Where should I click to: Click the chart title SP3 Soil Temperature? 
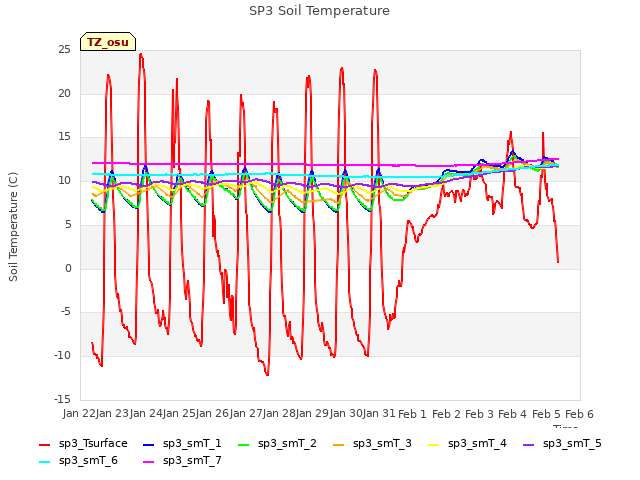319,11
